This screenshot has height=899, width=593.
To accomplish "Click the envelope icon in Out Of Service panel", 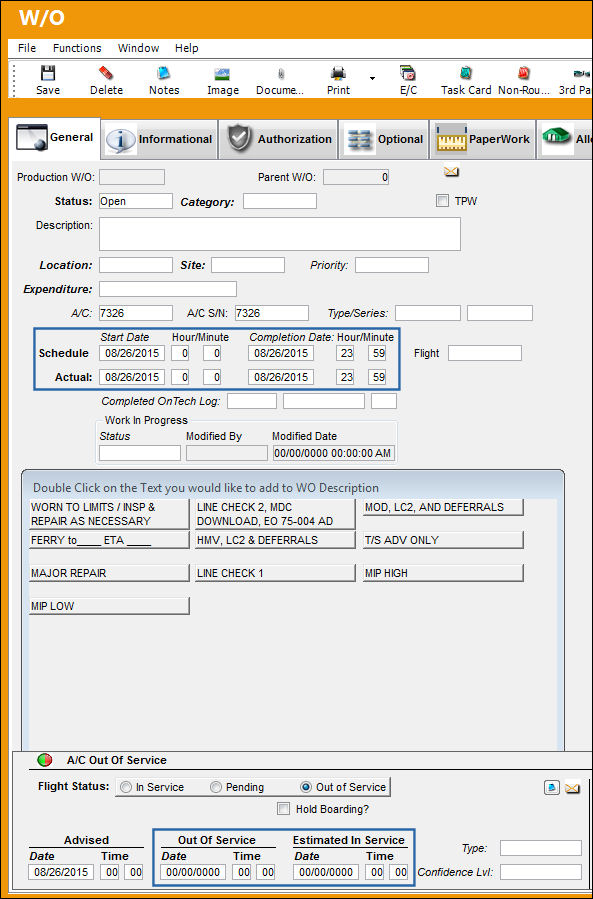I will 572,788.
